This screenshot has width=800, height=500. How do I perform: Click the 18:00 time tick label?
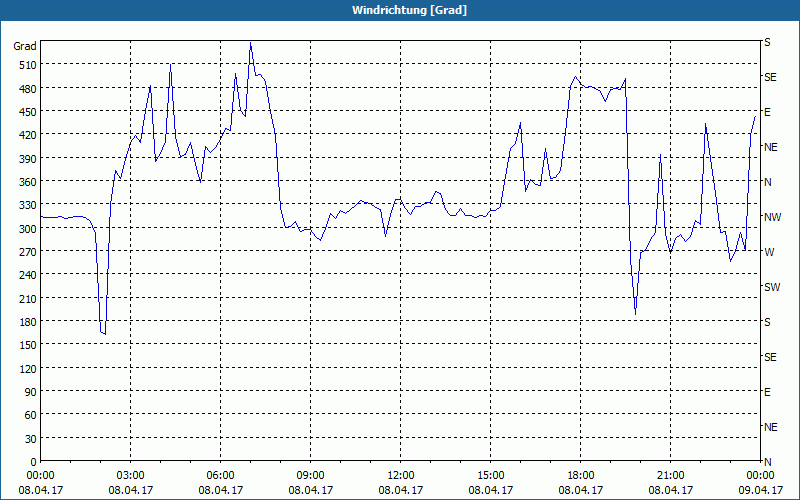tap(581, 476)
